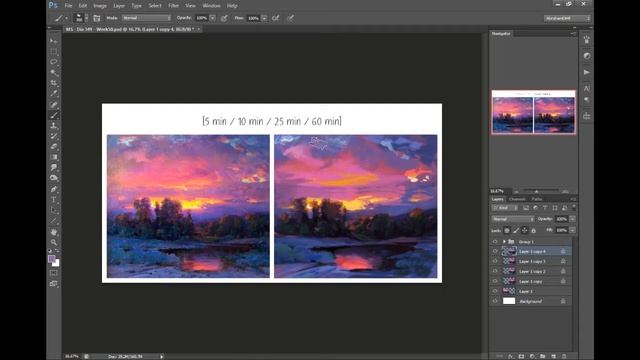Select the Eyedropper tool
Viewport: 640px width, 360px height.
tap(53, 94)
